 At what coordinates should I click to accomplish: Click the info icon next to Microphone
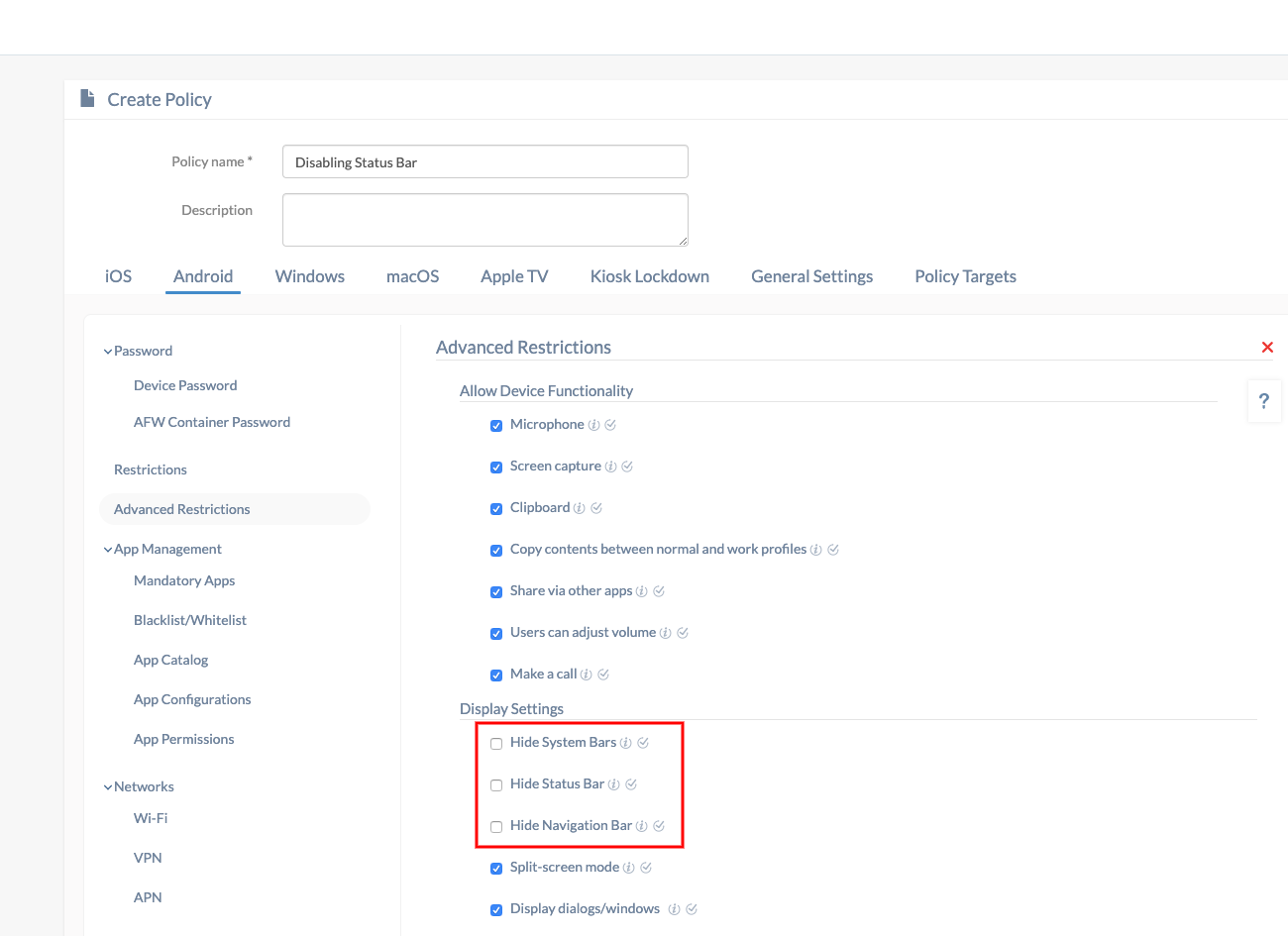(x=593, y=425)
